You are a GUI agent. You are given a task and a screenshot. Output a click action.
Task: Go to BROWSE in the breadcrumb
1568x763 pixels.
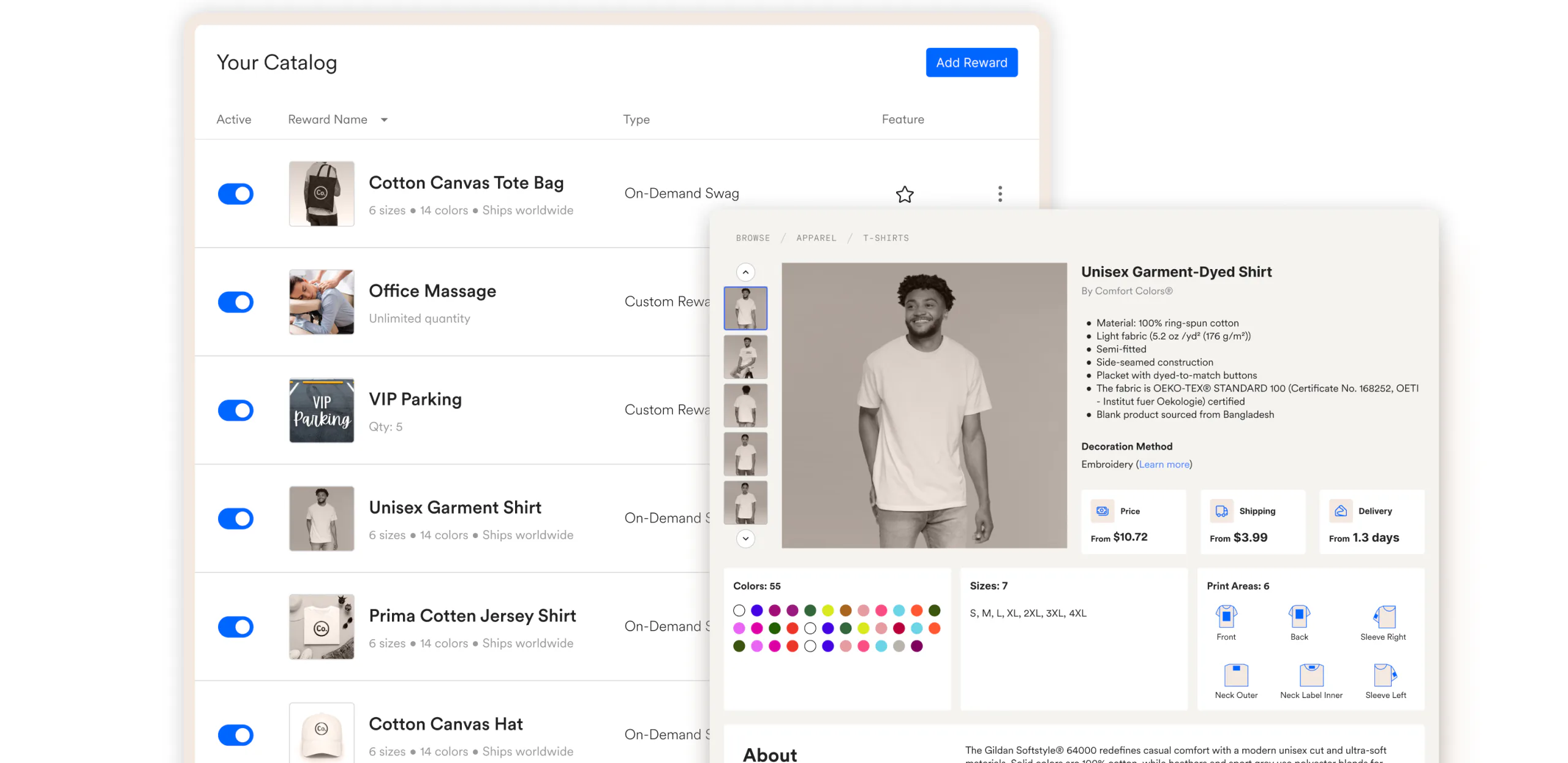752,238
